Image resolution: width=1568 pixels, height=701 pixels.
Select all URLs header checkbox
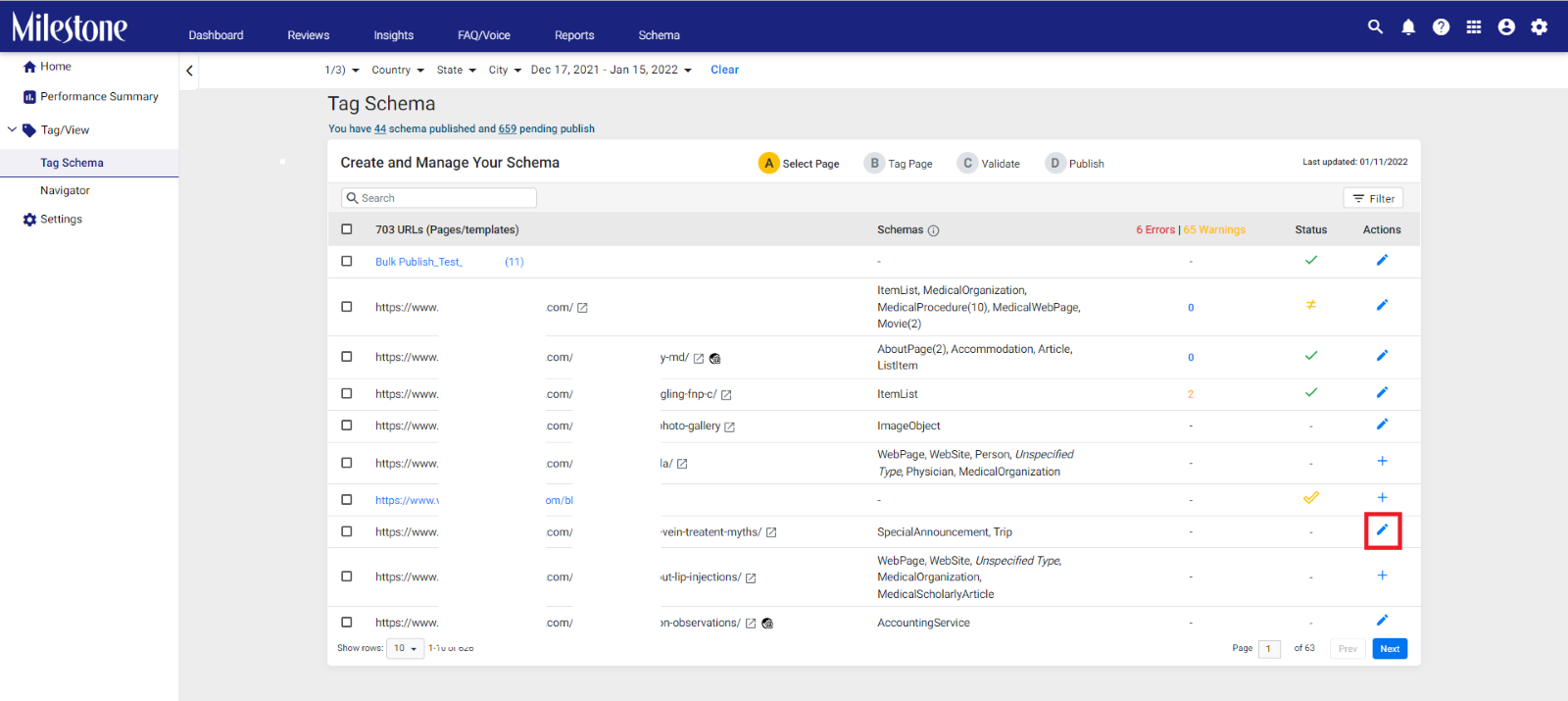click(x=346, y=229)
